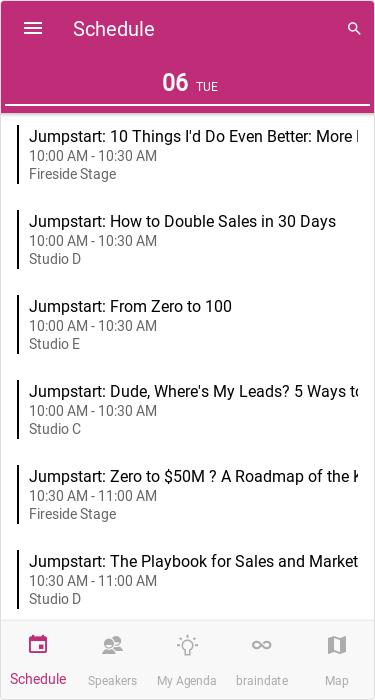Open Zero to $50M Roadmap session
Image resolution: width=375 pixels, height=700 pixels.
point(188,494)
